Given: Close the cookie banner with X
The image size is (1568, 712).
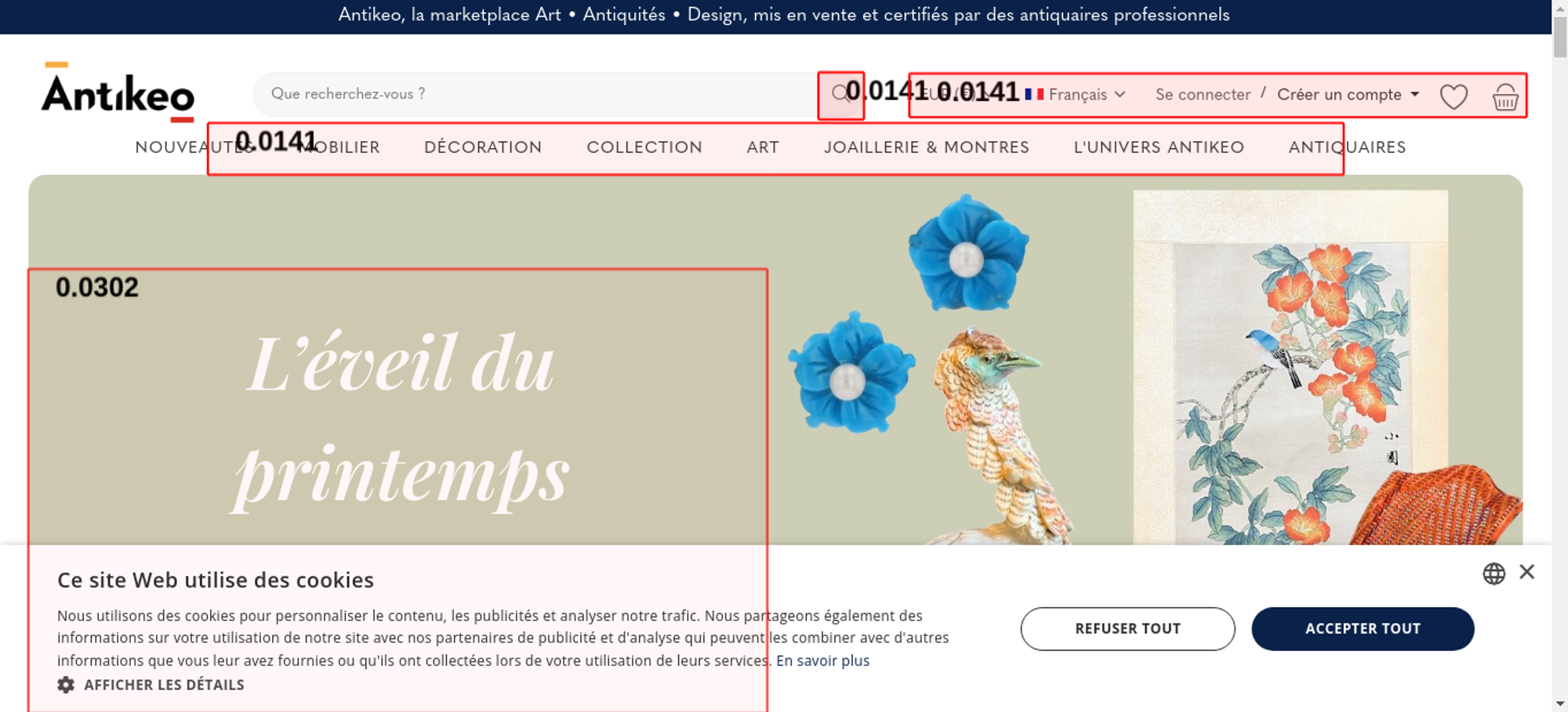Looking at the screenshot, I should click(x=1526, y=572).
